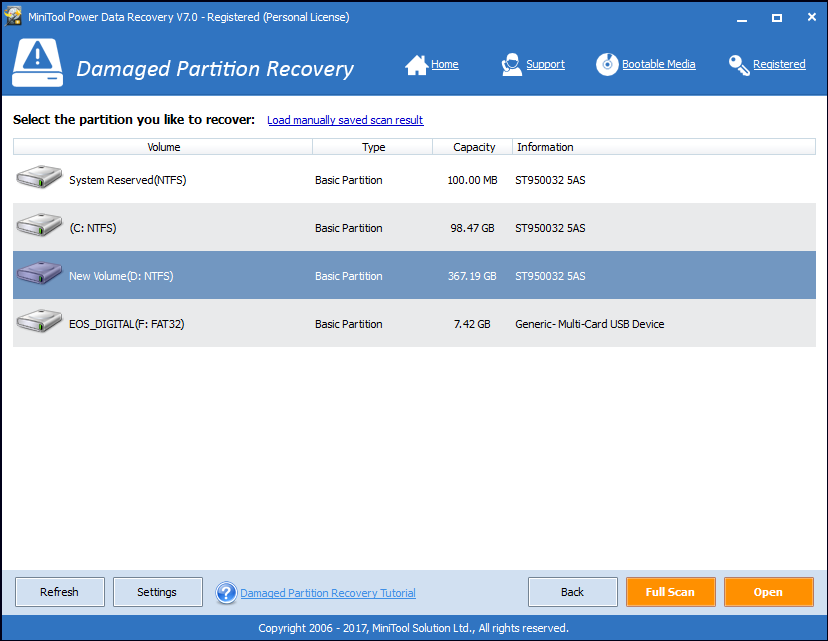828x641 pixels.
Task: Click the Registered key icon
Action: 739,65
